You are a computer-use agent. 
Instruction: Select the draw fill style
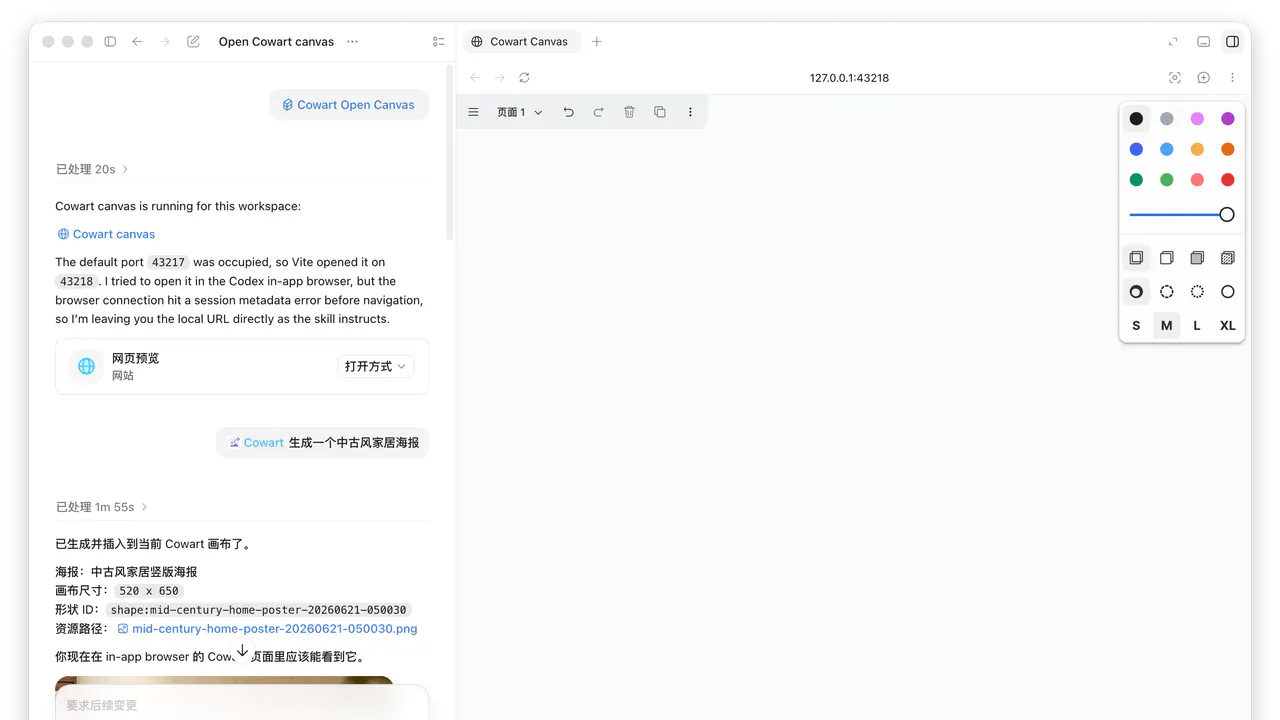pos(1136,258)
